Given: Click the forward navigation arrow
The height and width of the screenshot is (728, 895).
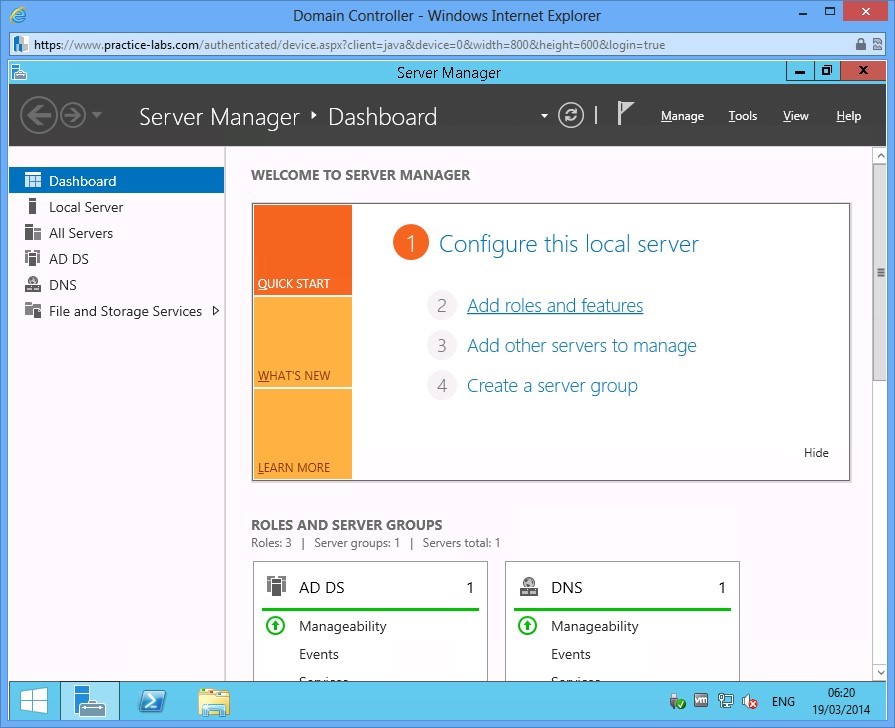Looking at the screenshot, I should 72,115.
